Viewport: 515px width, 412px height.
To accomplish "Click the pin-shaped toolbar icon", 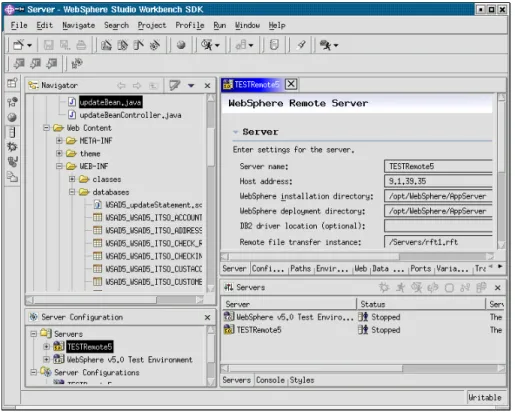I will [x=301, y=45].
